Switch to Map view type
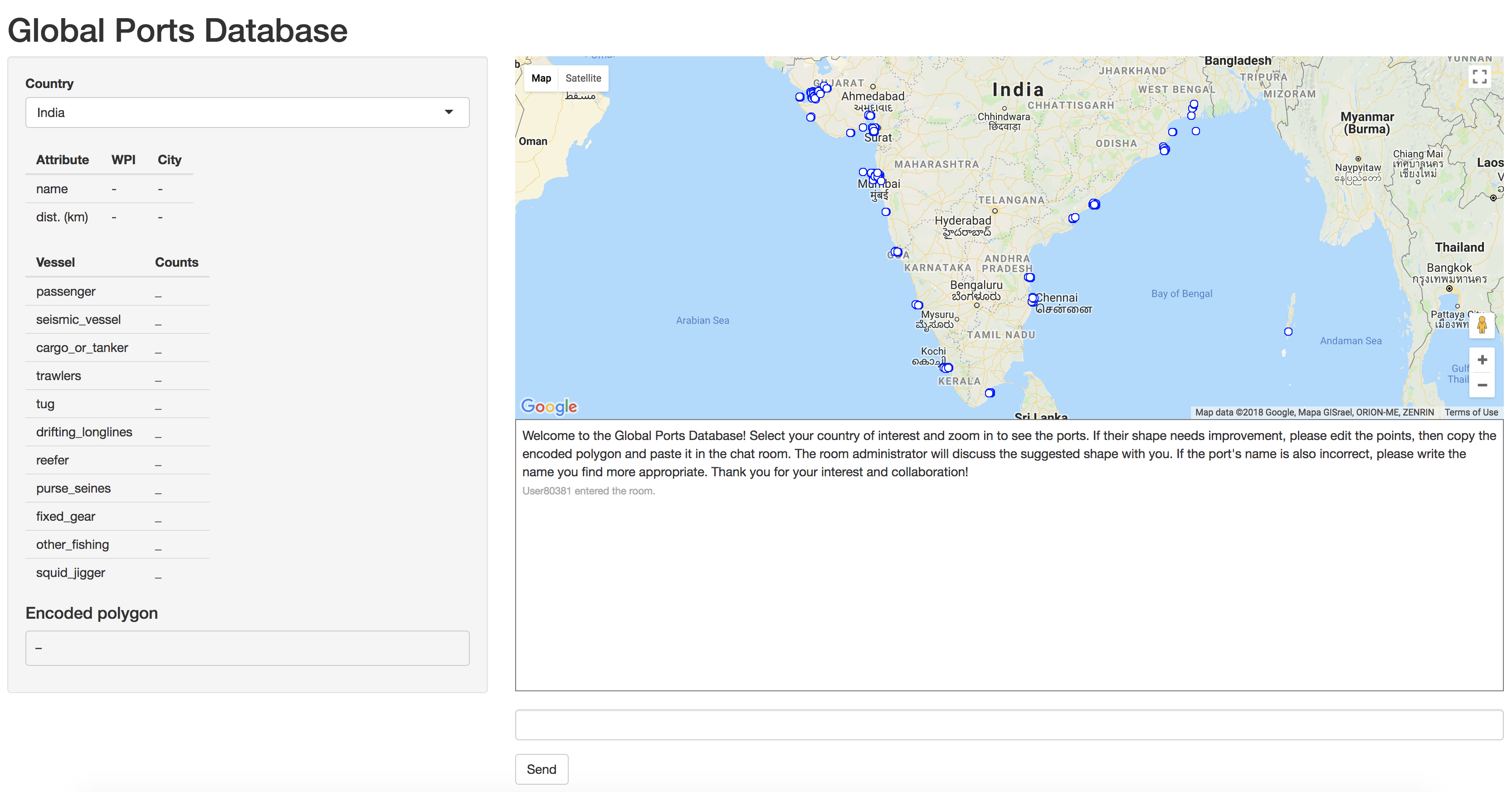1512x792 pixels. [x=541, y=78]
